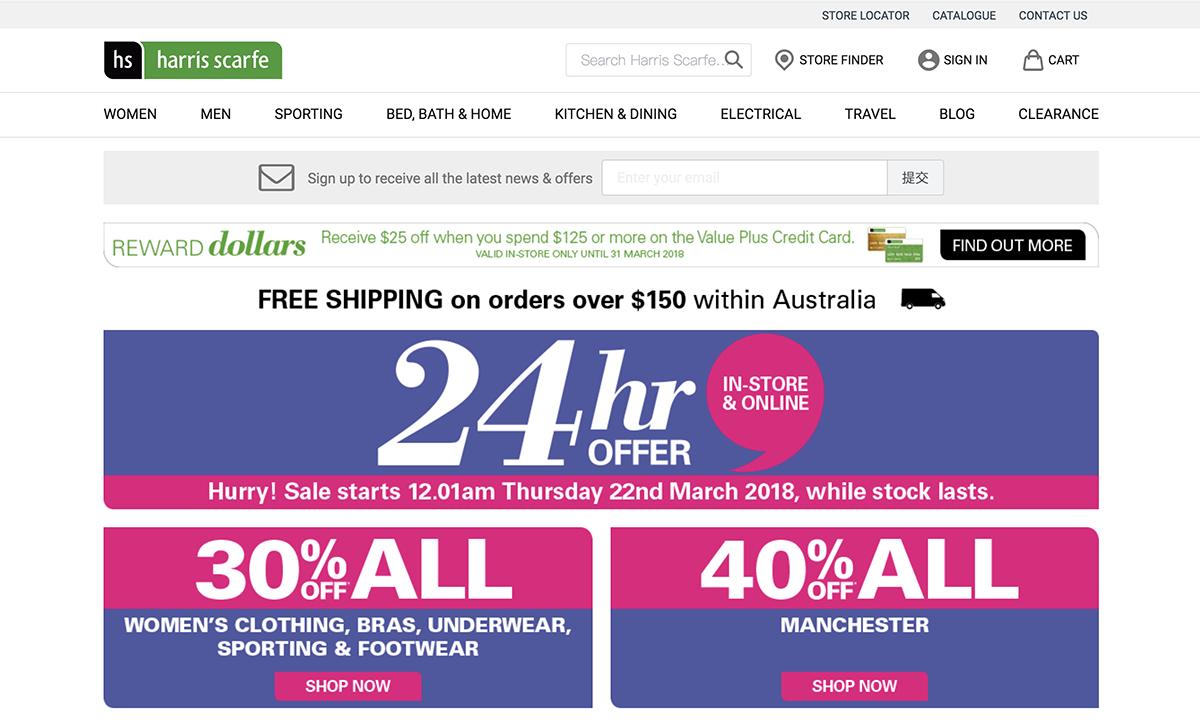Click the free shipping delivery van icon

pyautogui.click(x=922, y=299)
